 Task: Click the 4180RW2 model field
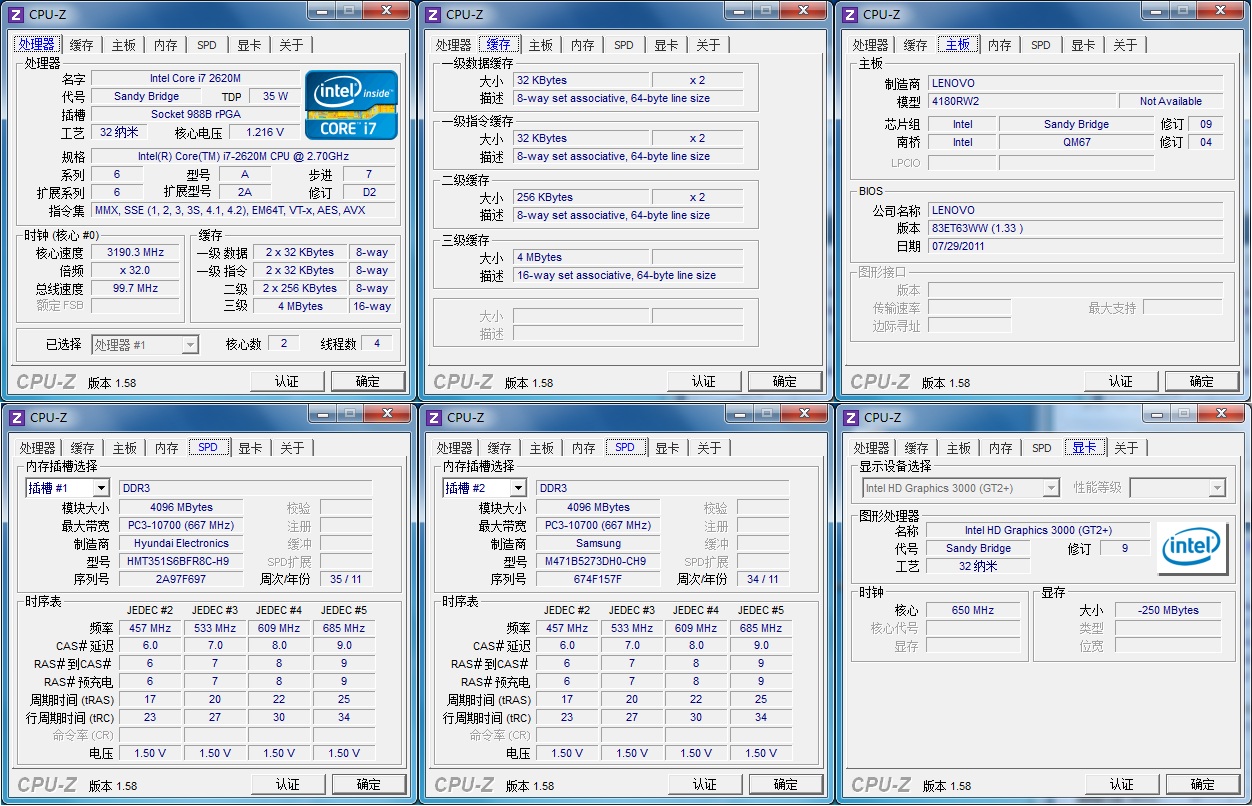(1021, 101)
